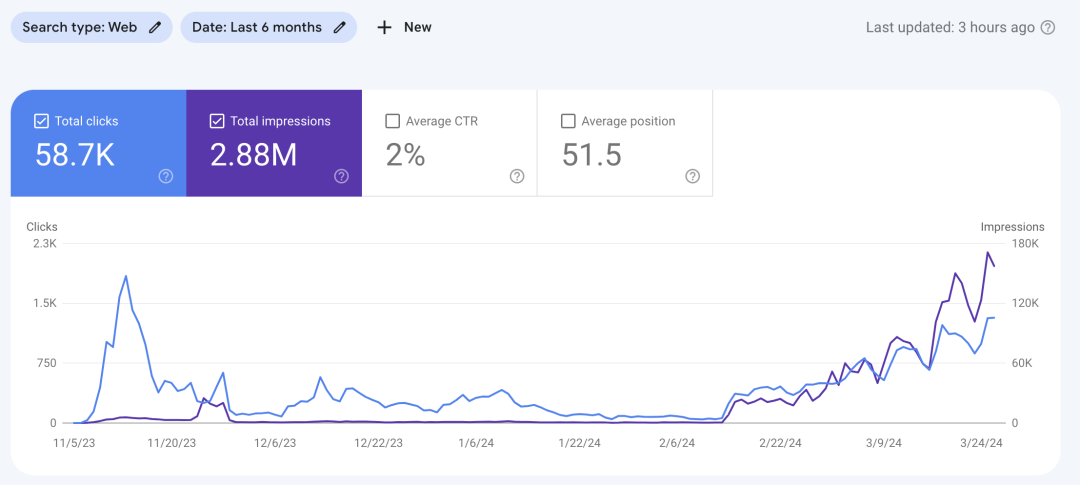Uncheck the Total clicks checkbox
The image size is (1080, 485).
(41, 121)
